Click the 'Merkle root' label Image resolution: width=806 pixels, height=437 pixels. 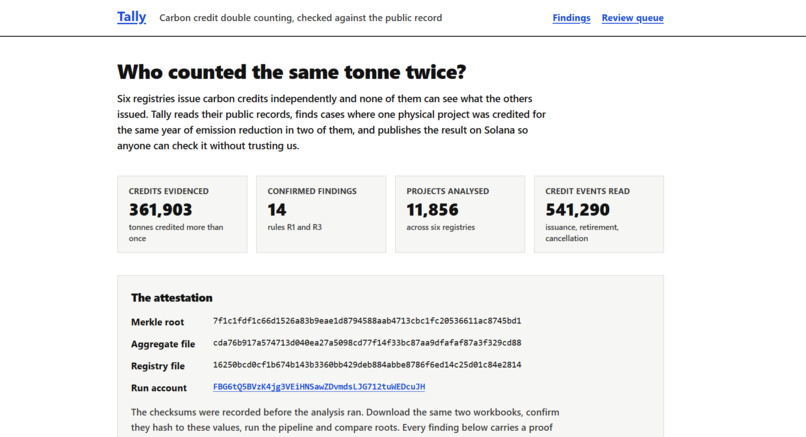click(x=157, y=322)
